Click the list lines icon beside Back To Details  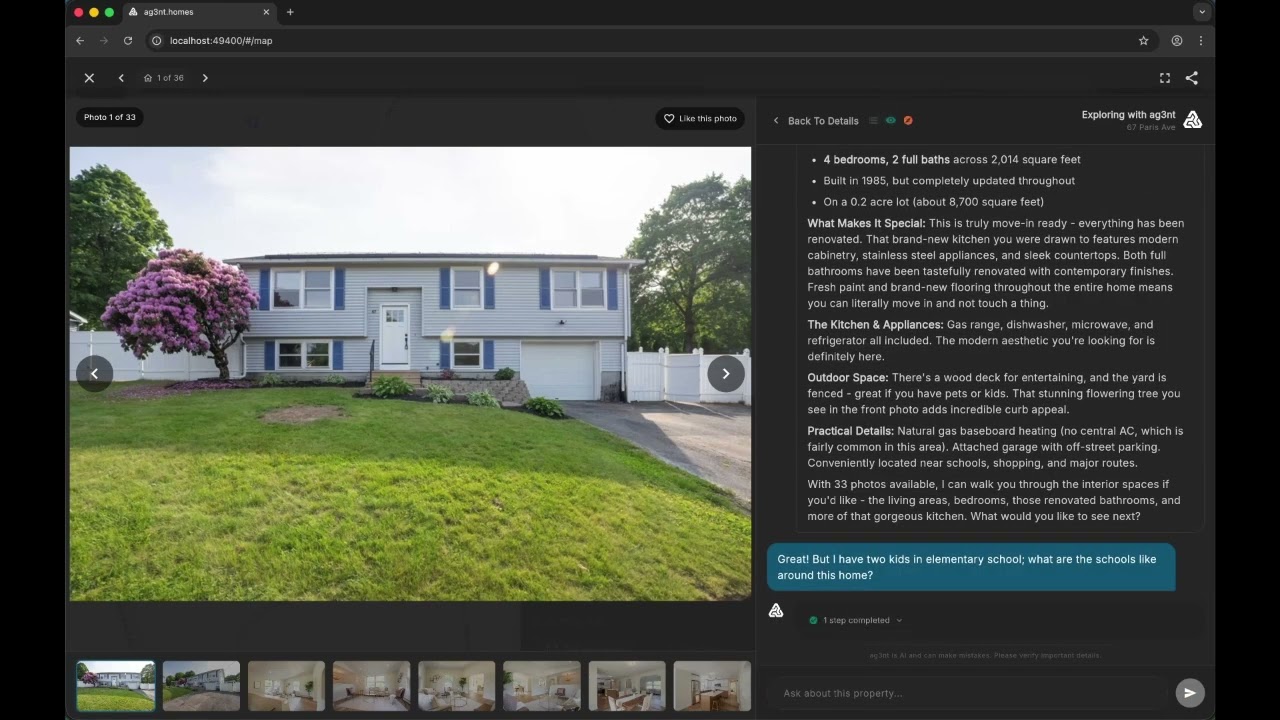pos(873,120)
